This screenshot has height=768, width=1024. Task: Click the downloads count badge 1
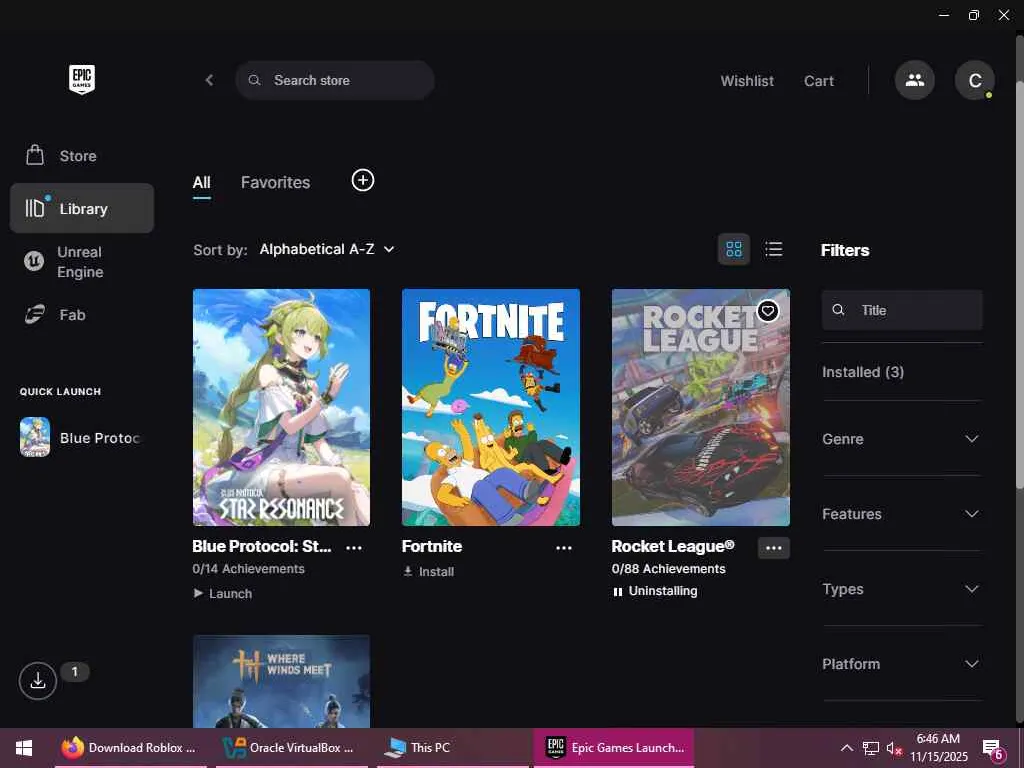coord(74,671)
